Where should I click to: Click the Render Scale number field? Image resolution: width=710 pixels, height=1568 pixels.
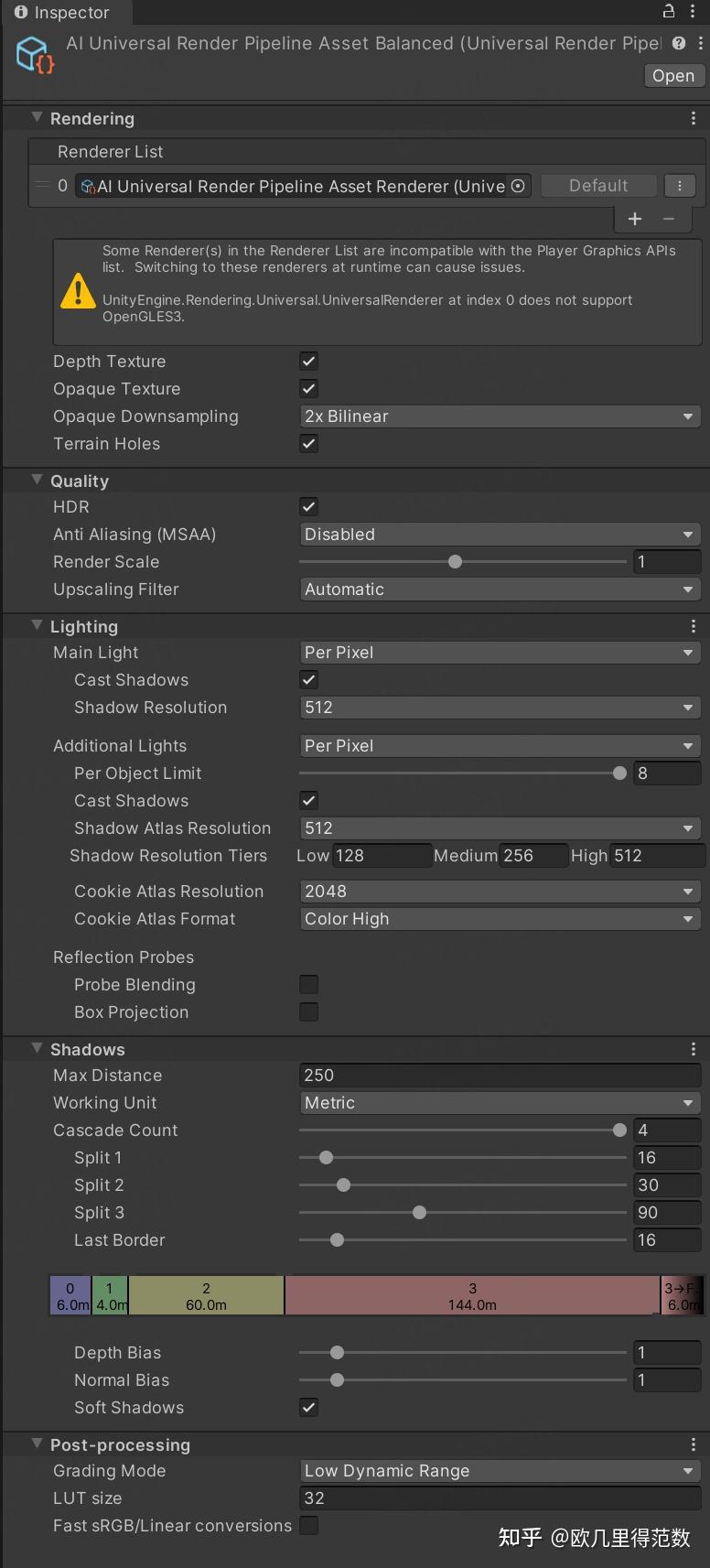click(x=667, y=562)
